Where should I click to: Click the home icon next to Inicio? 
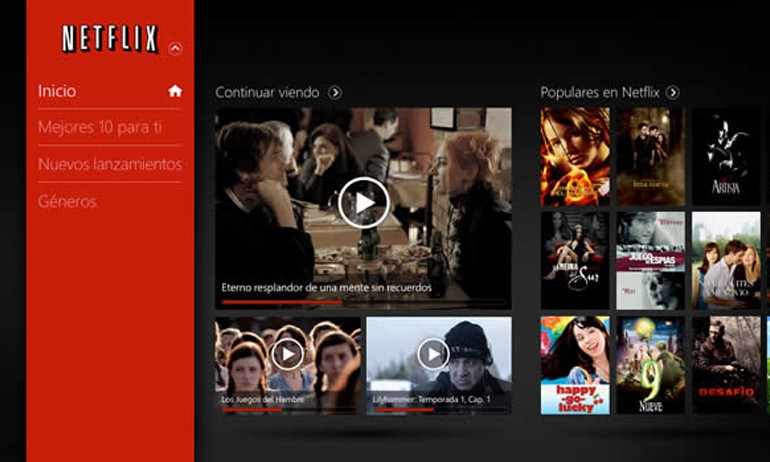[175, 91]
